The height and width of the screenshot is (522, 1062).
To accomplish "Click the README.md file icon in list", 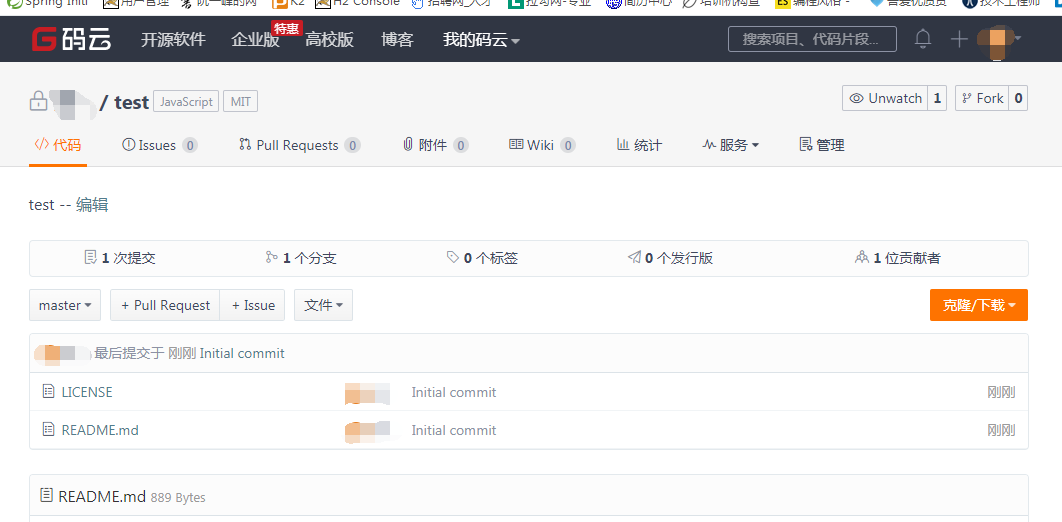I will [48, 430].
